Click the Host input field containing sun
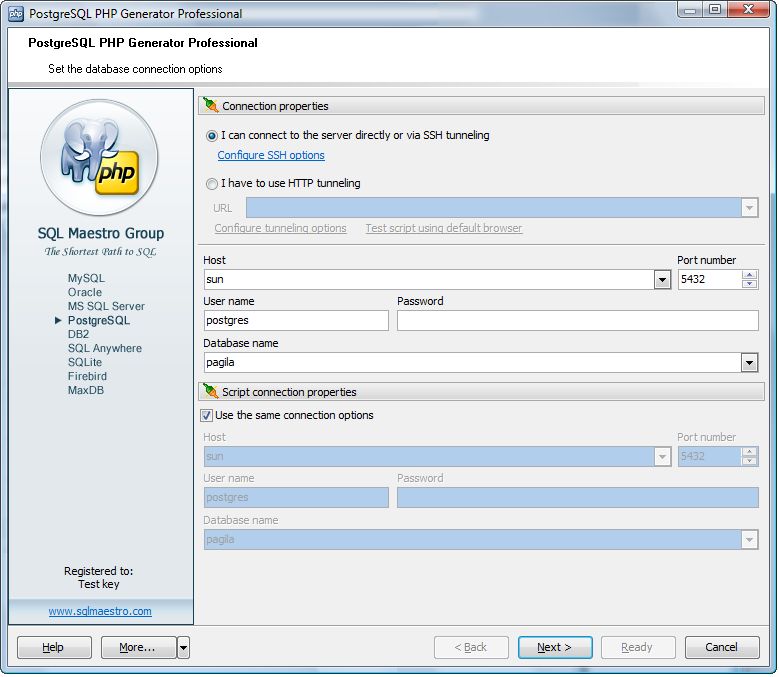The image size is (779, 677). coord(429,280)
